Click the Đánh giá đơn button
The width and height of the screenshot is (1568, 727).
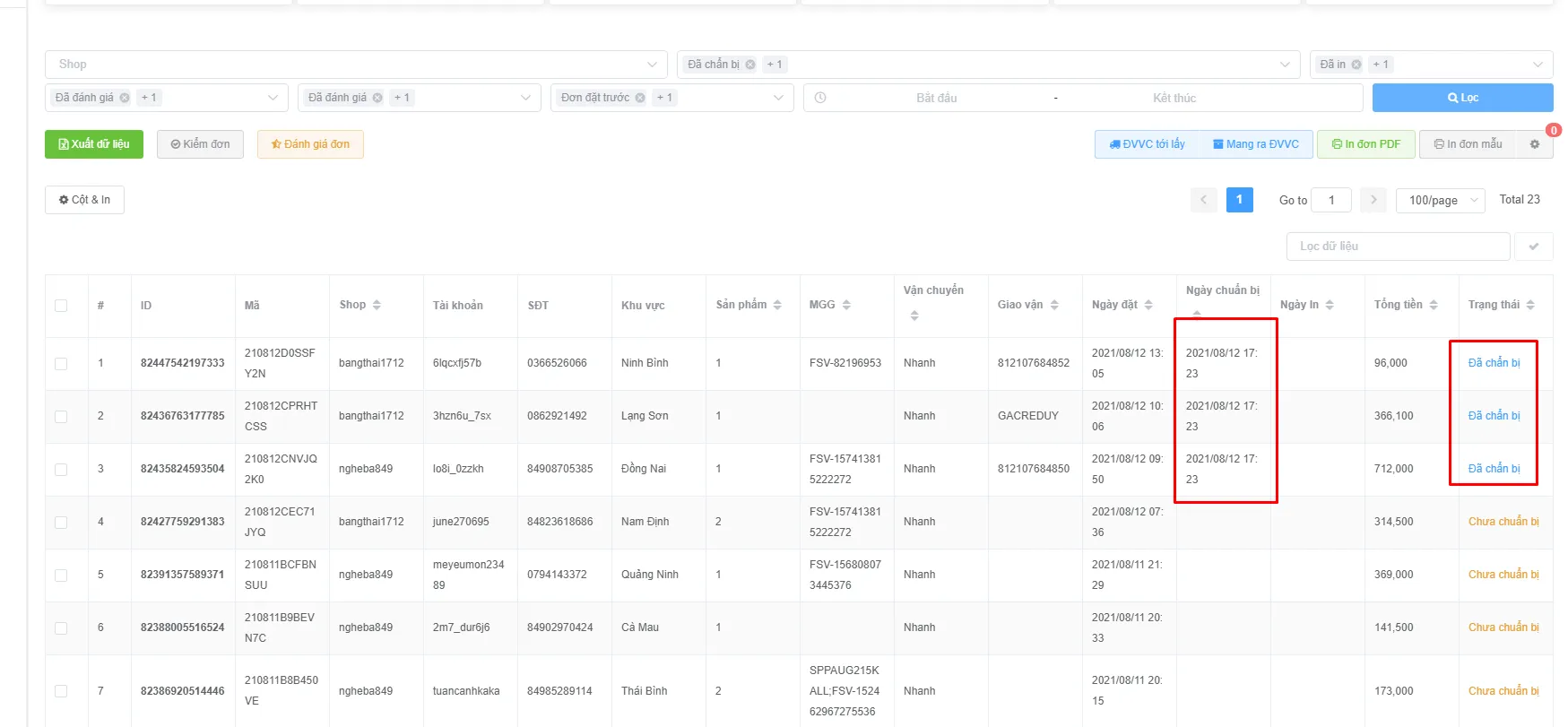click(x=310, y=144)
